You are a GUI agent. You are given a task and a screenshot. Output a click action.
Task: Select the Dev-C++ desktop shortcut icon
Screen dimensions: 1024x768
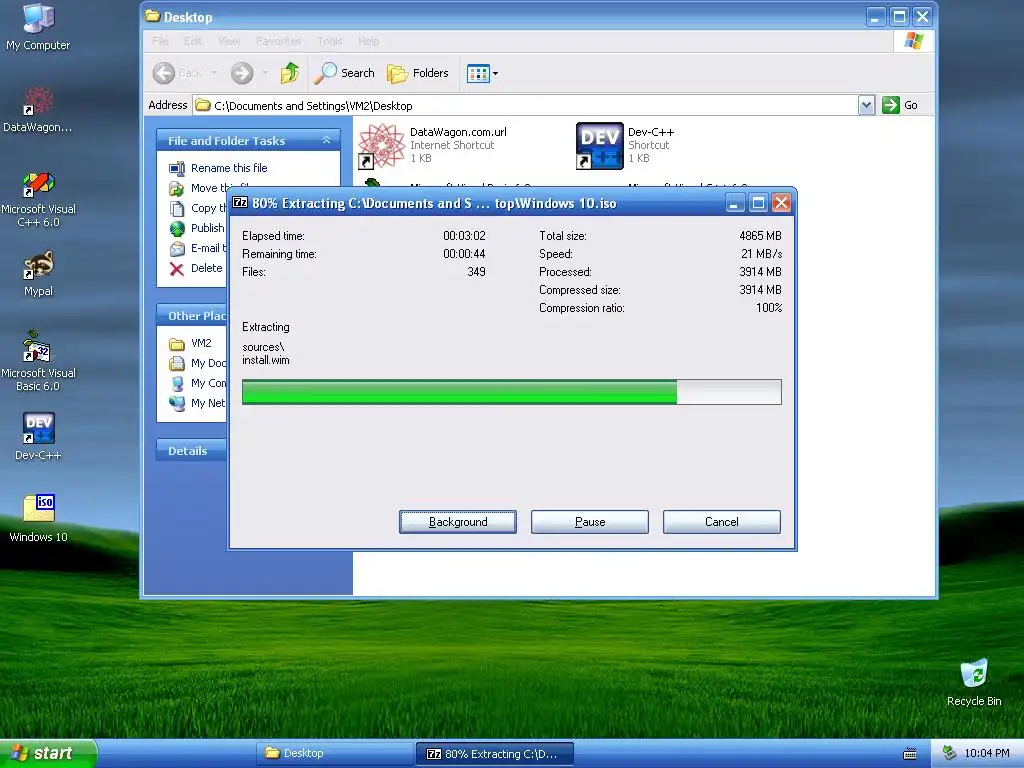click(38, 436)
